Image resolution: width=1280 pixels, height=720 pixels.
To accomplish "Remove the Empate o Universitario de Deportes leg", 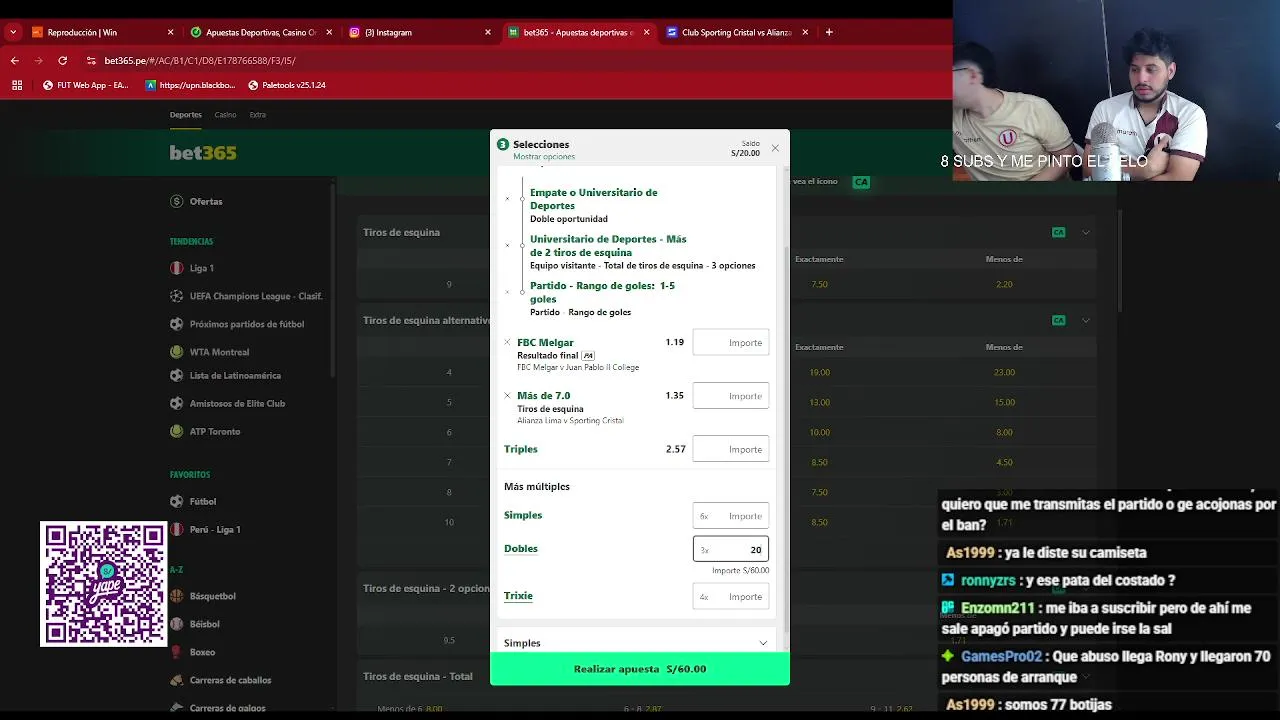I will 507,199.
